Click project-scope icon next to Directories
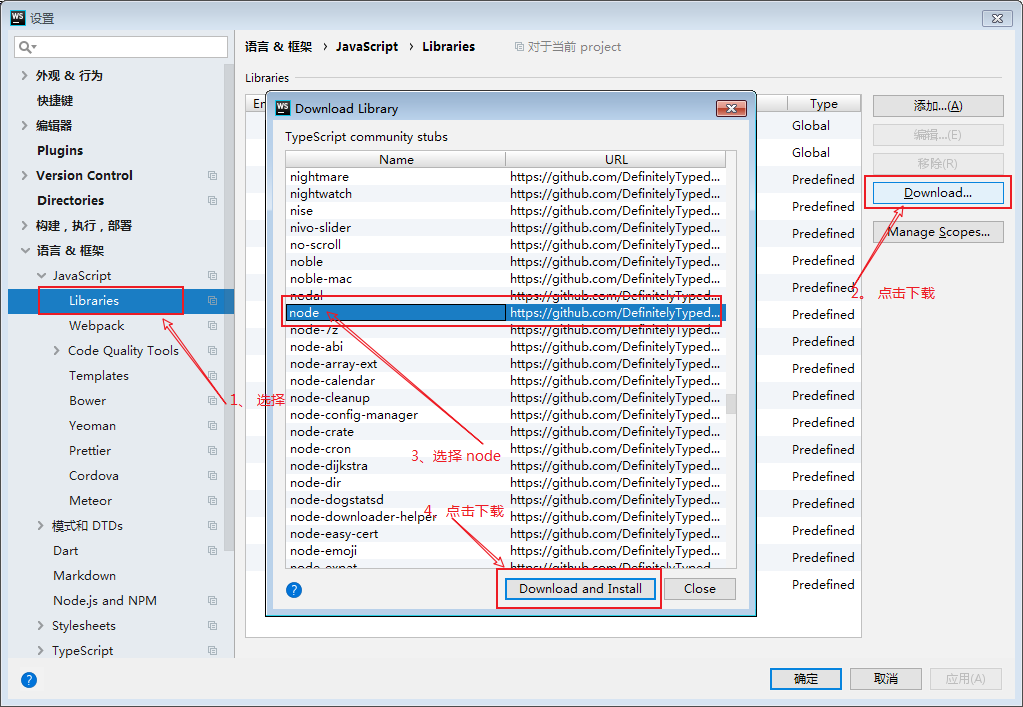The width and height of the screenshot is (1023, 707). [212, 200]
